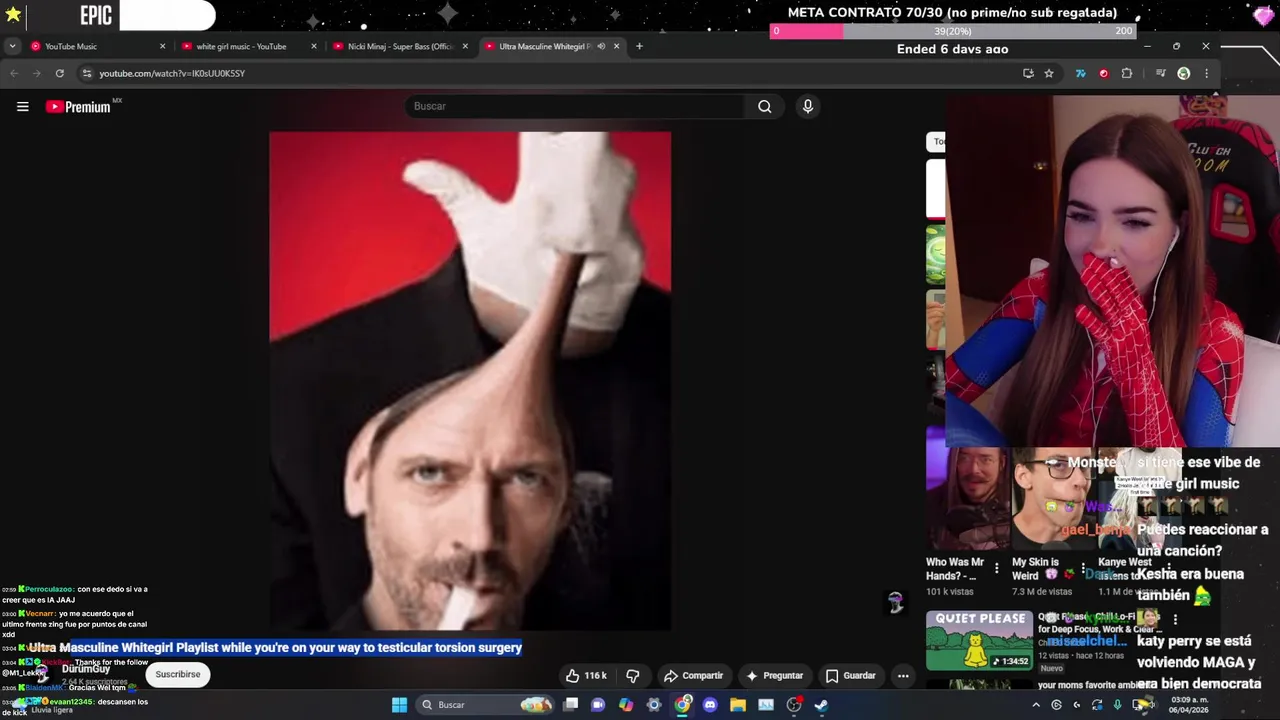Open the Chrome profile avatar
Viewport: 1280px width, 720px height.
(1184, 73)
